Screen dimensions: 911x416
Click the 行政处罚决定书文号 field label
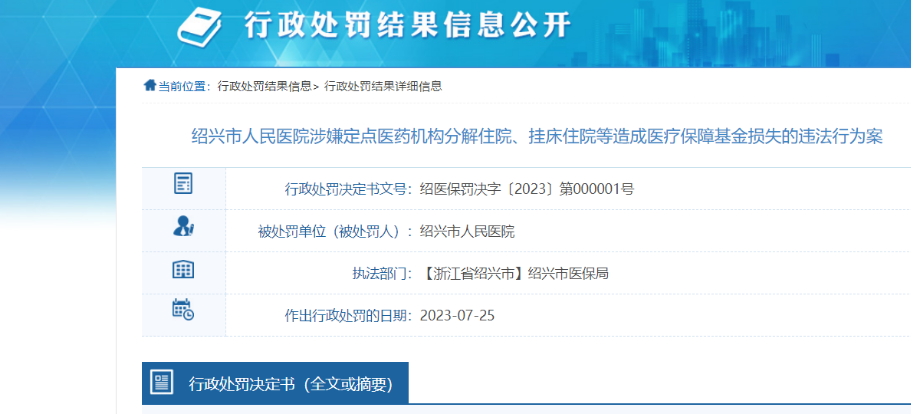[348, 188]
